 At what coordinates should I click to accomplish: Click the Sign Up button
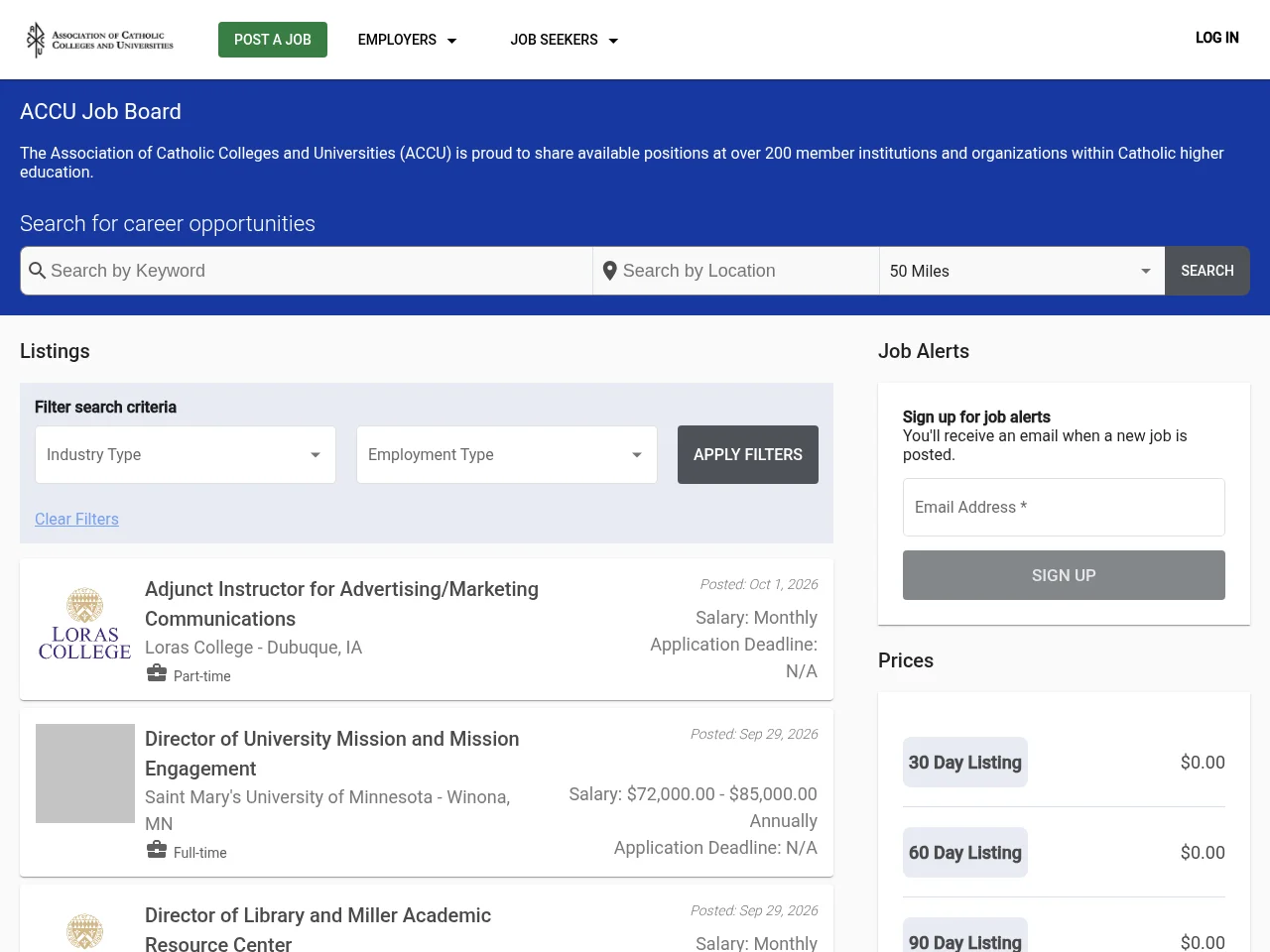1064,575
